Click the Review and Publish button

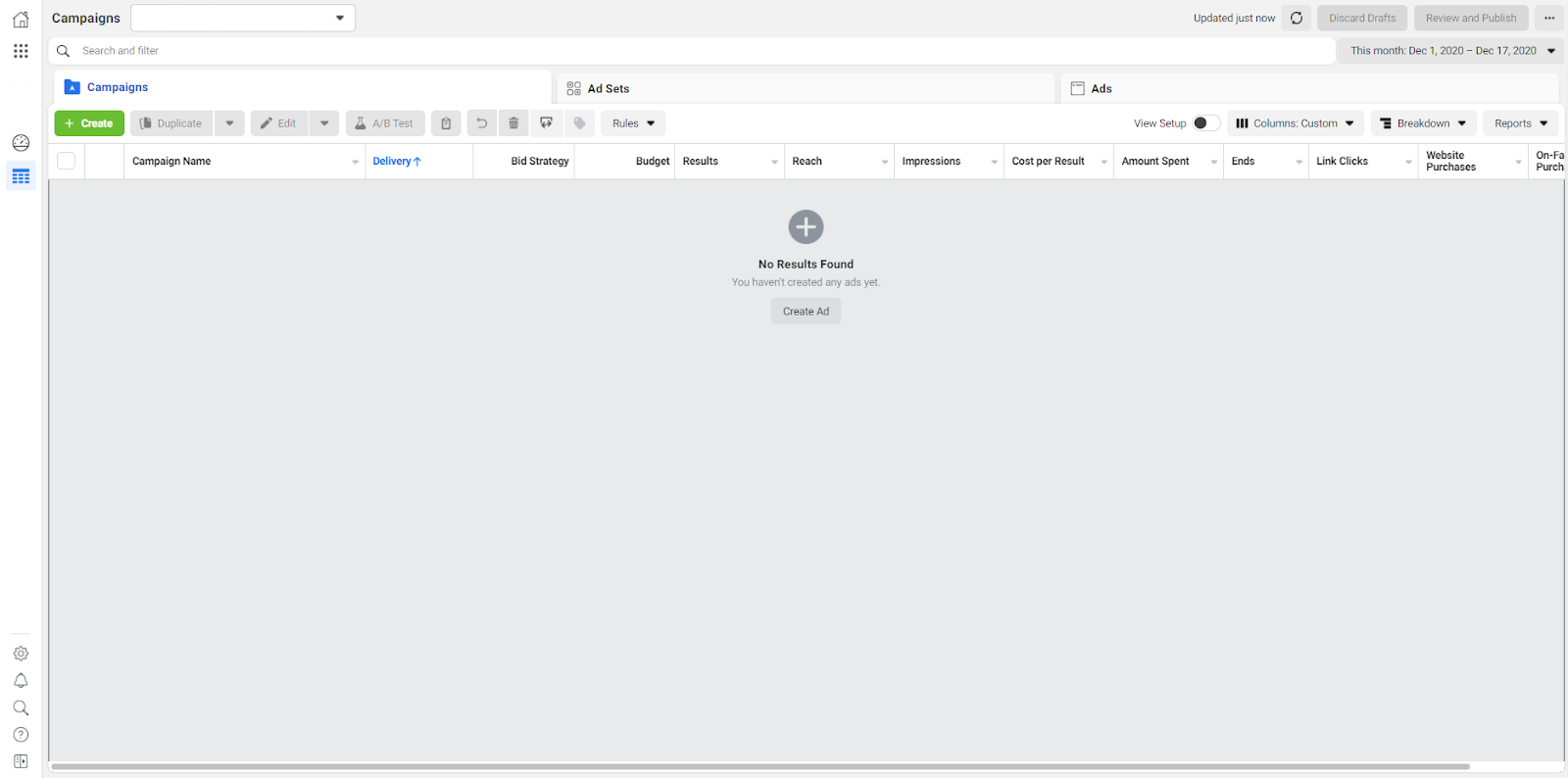tap(1471, 18)
